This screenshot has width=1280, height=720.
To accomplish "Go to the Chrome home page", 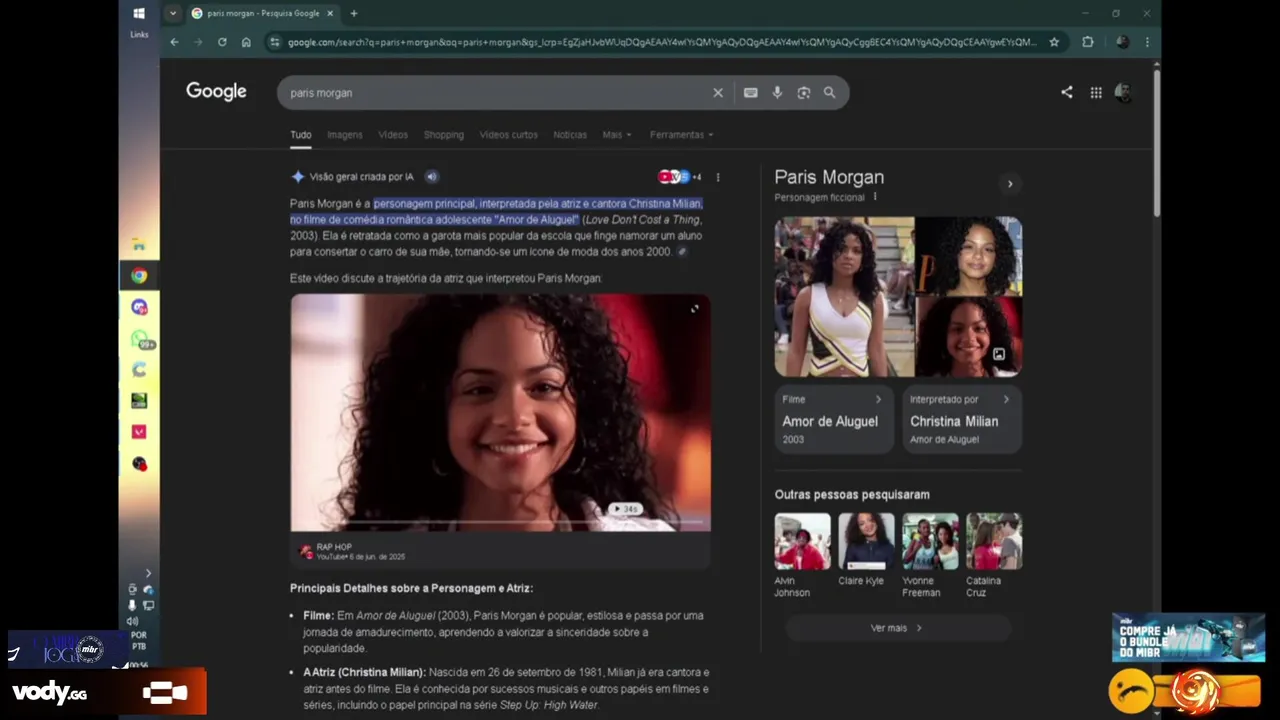I will (246, 42).
